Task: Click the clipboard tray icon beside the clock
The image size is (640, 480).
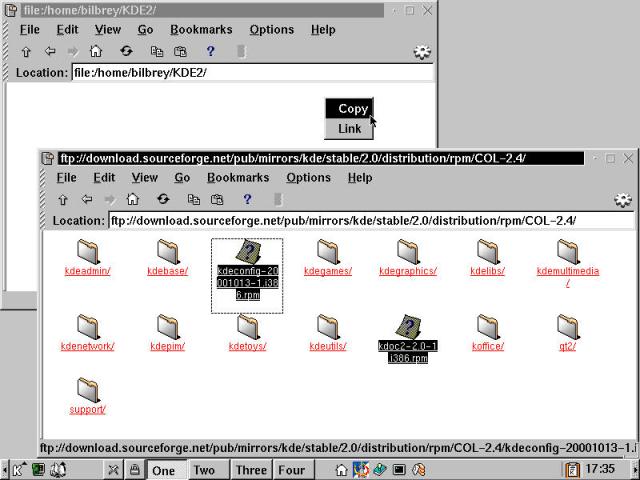Action: 572,470
